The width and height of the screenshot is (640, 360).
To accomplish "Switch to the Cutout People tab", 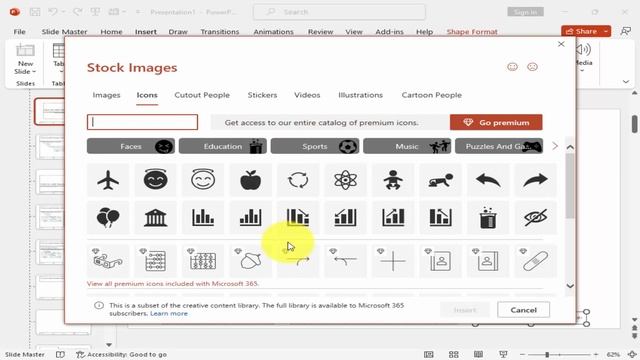I will pos(202,95).
